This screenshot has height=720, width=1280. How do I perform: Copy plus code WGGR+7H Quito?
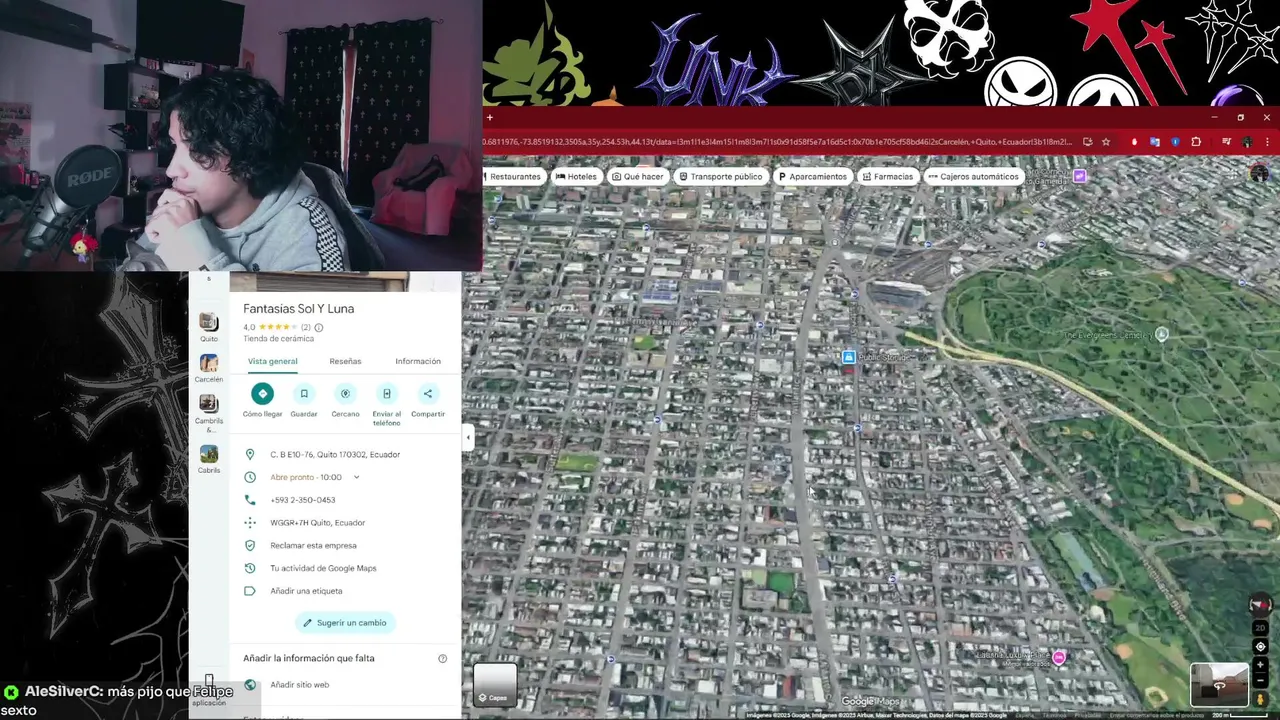click(317, 523)
